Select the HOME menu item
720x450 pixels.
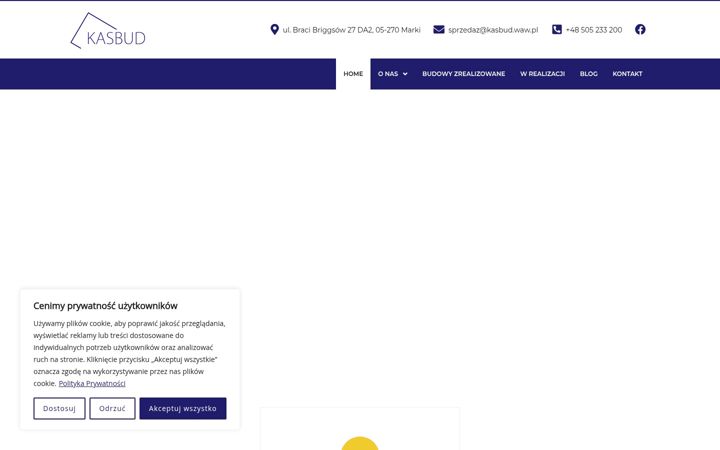[353, 74]
